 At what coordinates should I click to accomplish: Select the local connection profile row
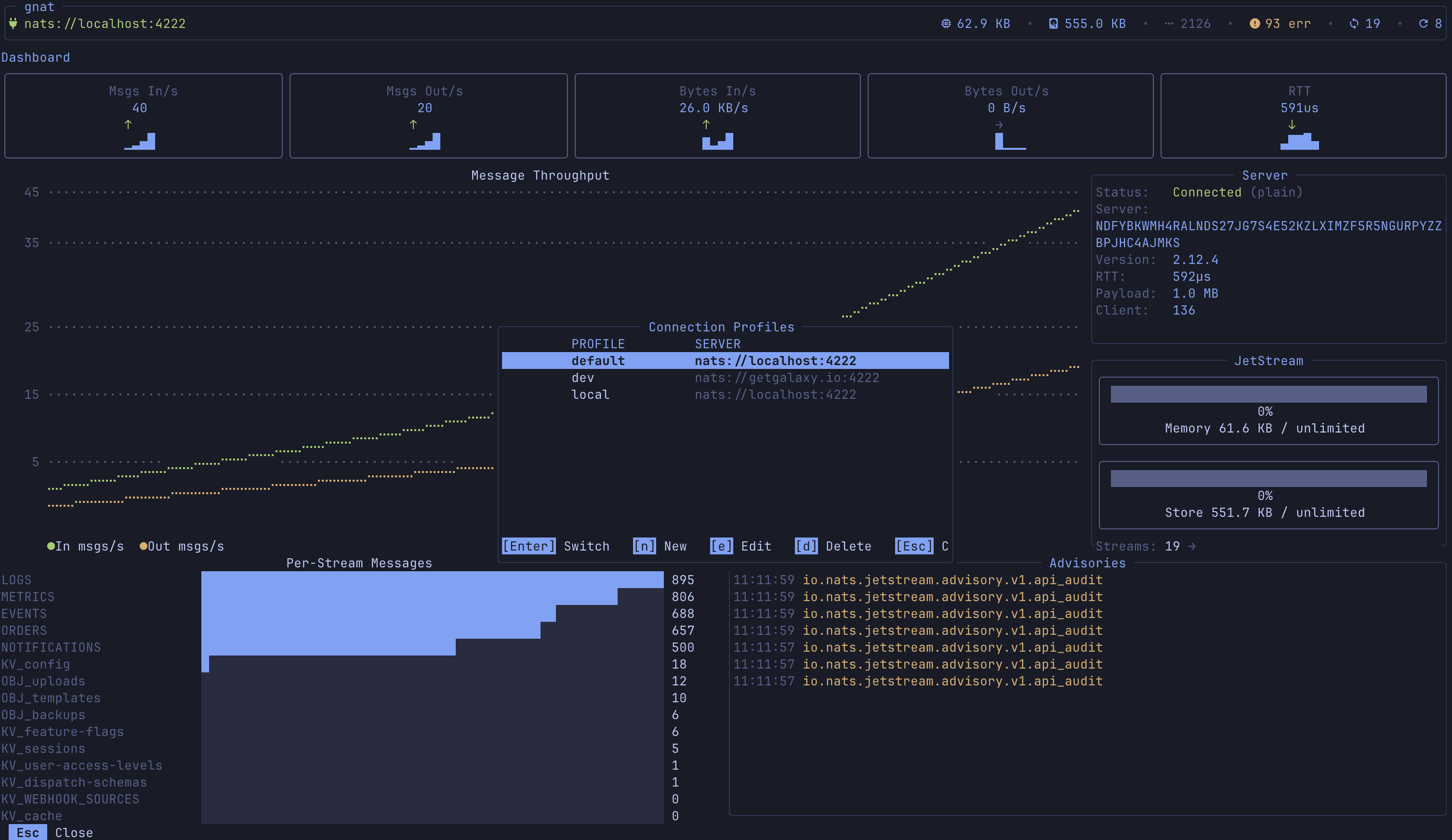[x=725, y=394]
